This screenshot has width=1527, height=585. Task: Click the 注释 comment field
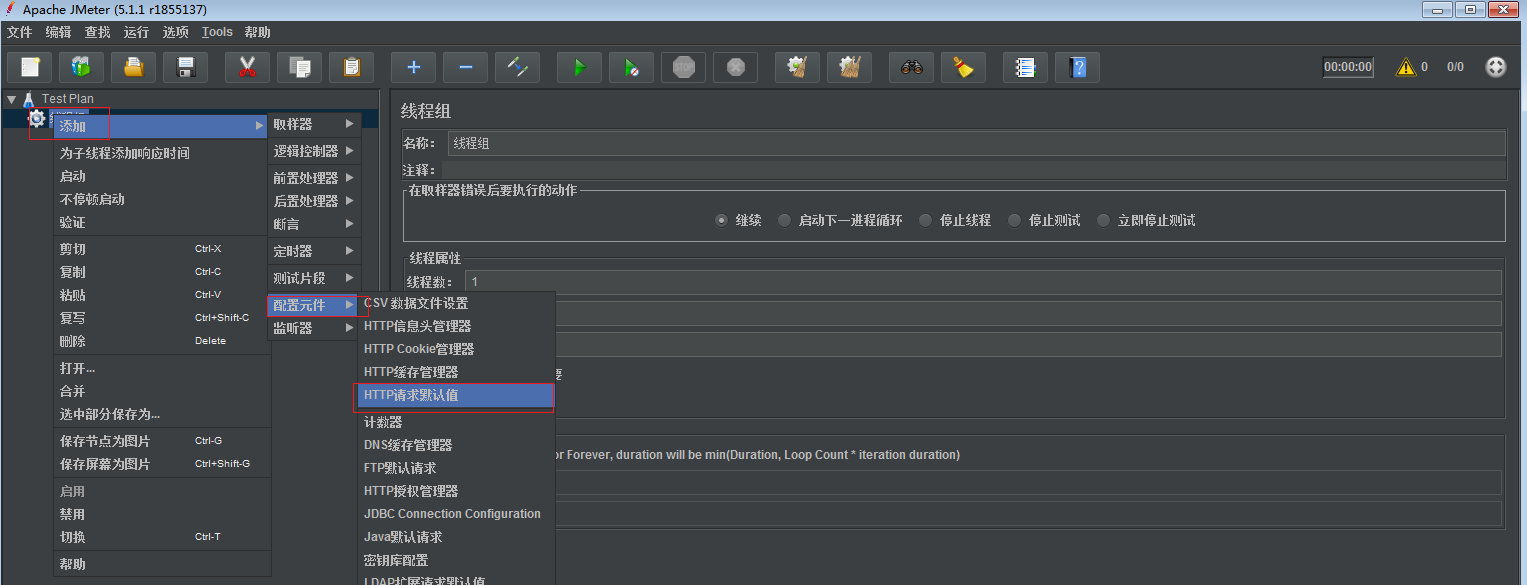click(x=973, y=170)
